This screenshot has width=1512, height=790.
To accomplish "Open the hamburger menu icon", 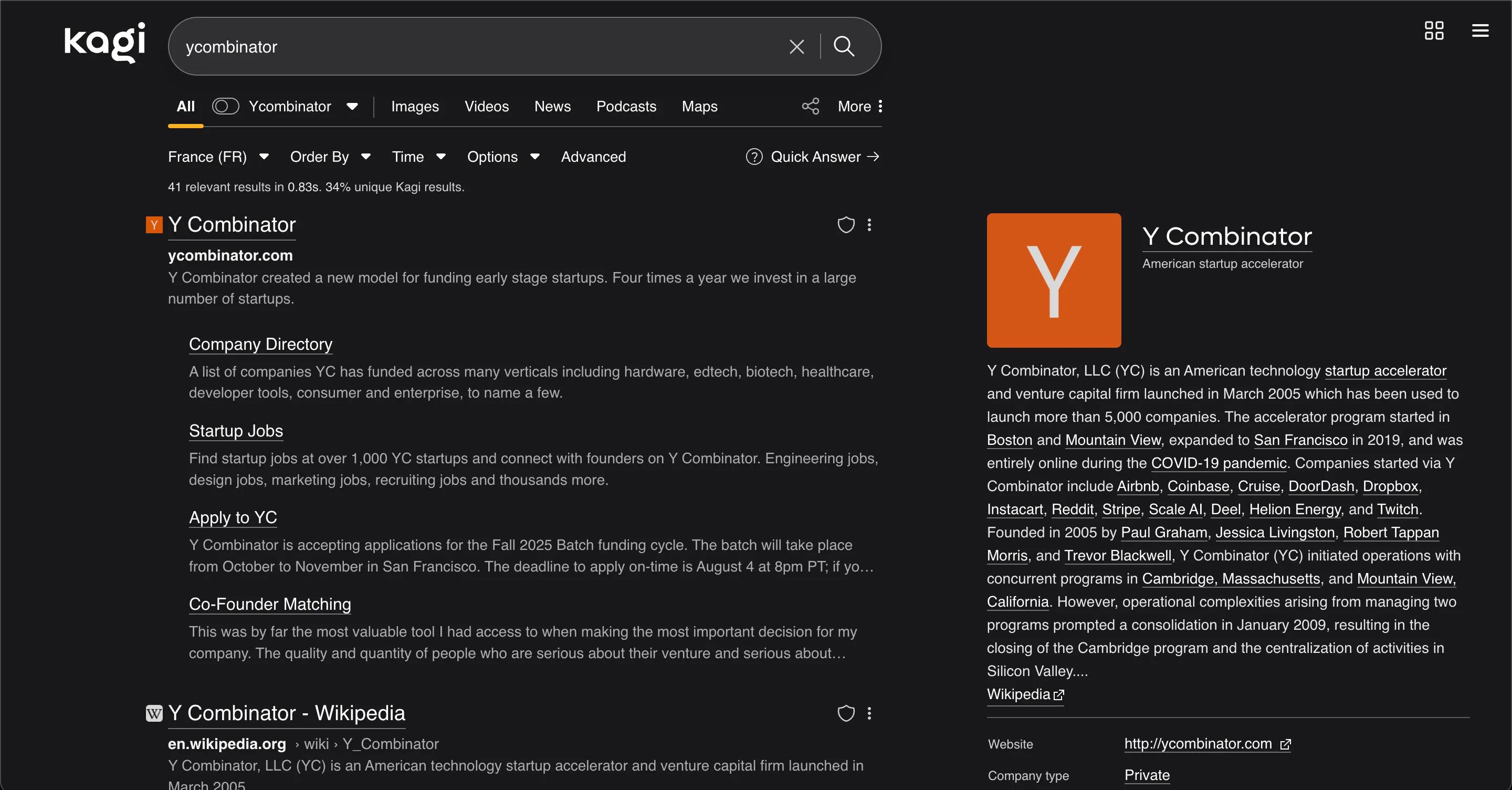I will 1480,30.
